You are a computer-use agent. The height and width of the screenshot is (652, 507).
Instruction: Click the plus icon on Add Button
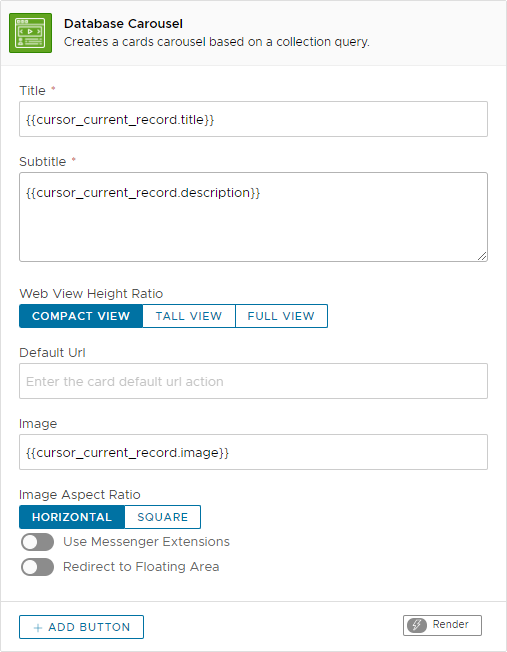click(x=38, y=627)
